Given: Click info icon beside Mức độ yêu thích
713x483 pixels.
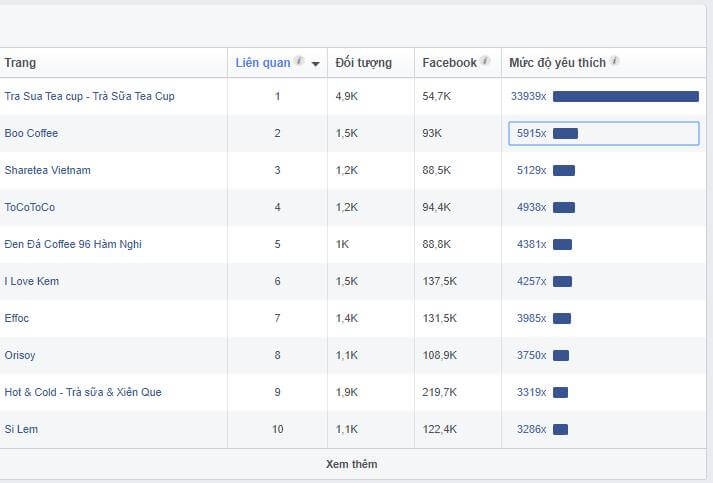Looking at the screenshot, I should 614,60.
